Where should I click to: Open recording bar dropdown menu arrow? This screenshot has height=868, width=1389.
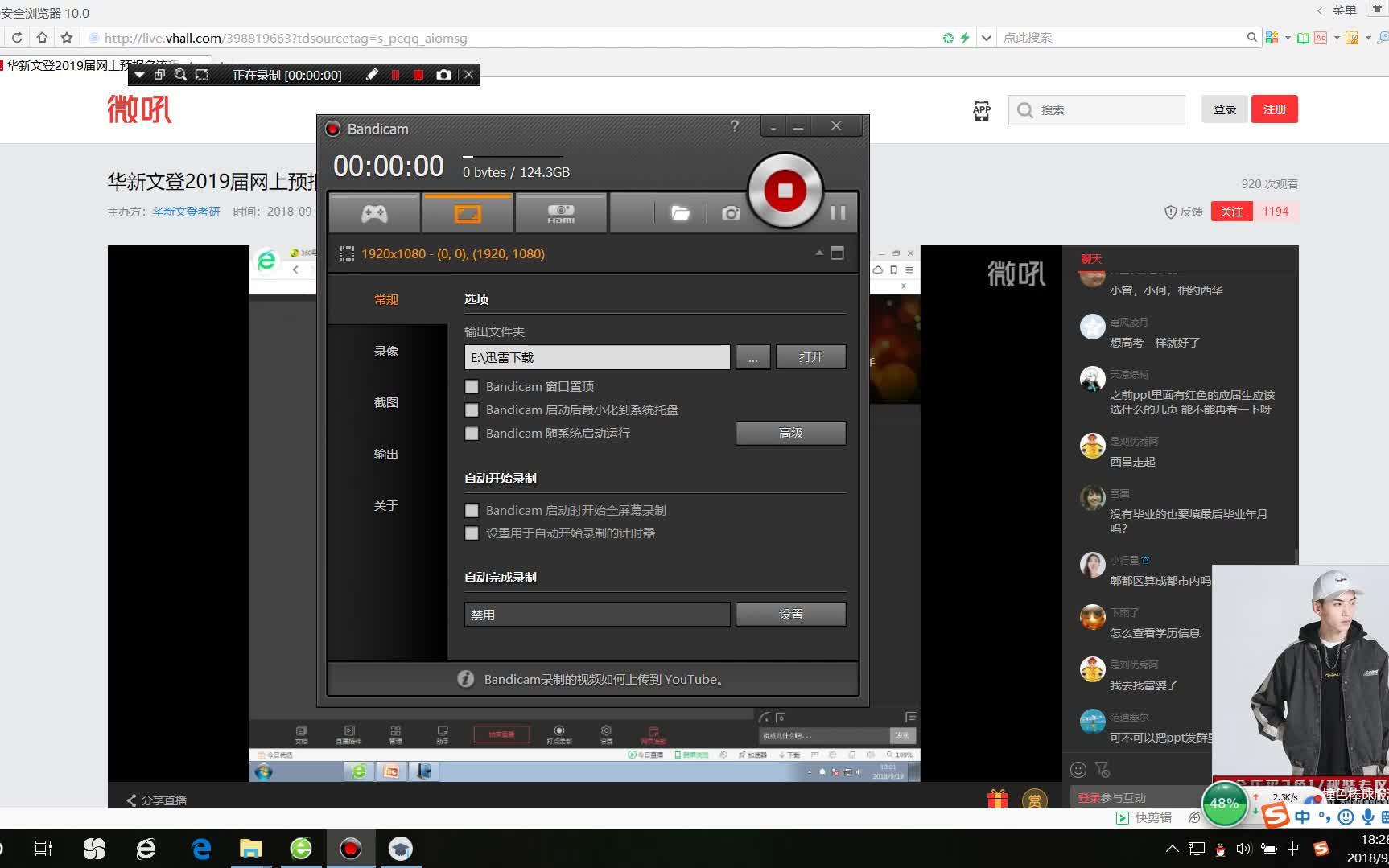[139, 75]
